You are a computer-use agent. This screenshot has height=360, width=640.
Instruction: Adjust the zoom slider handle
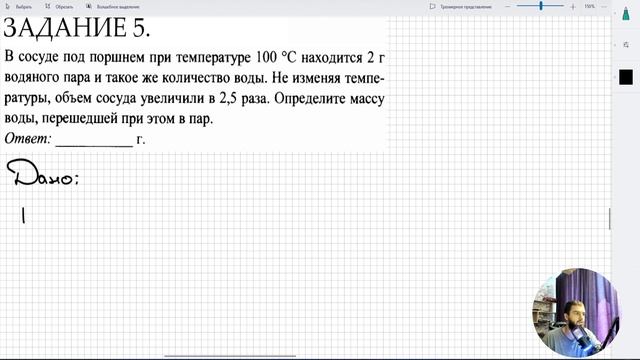[541, 6]
